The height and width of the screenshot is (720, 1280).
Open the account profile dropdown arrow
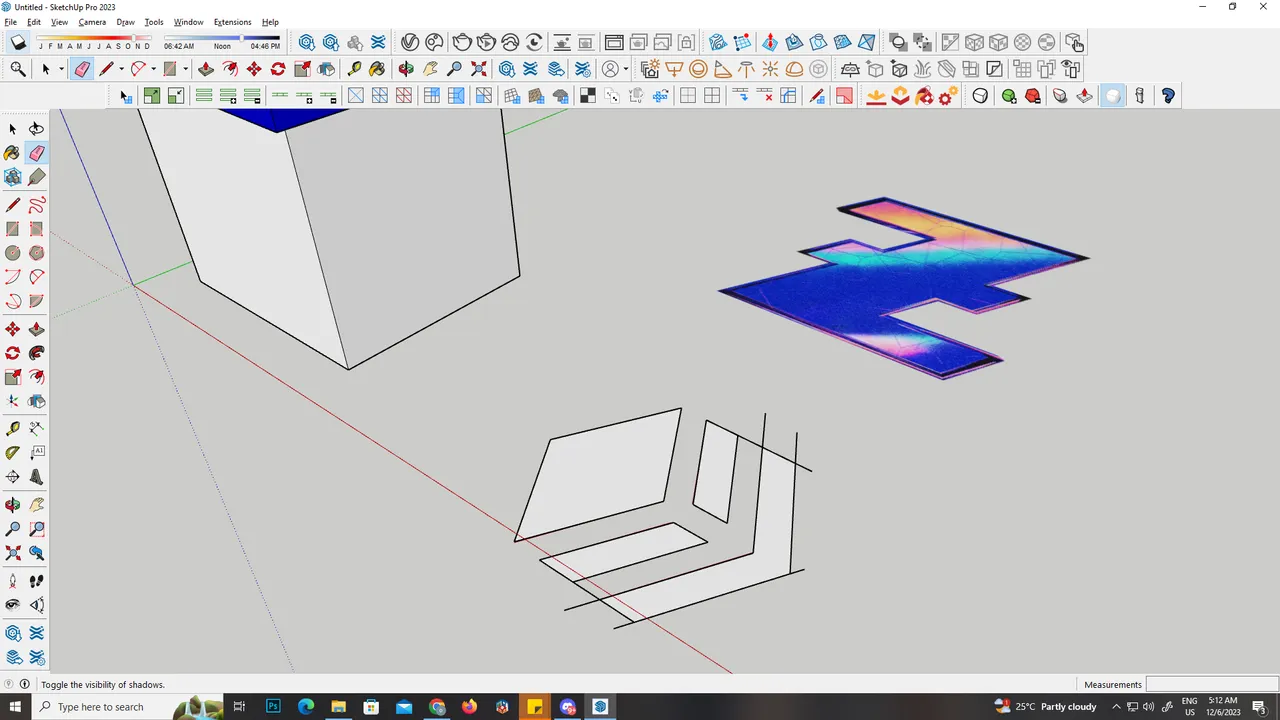pos(626,69)
